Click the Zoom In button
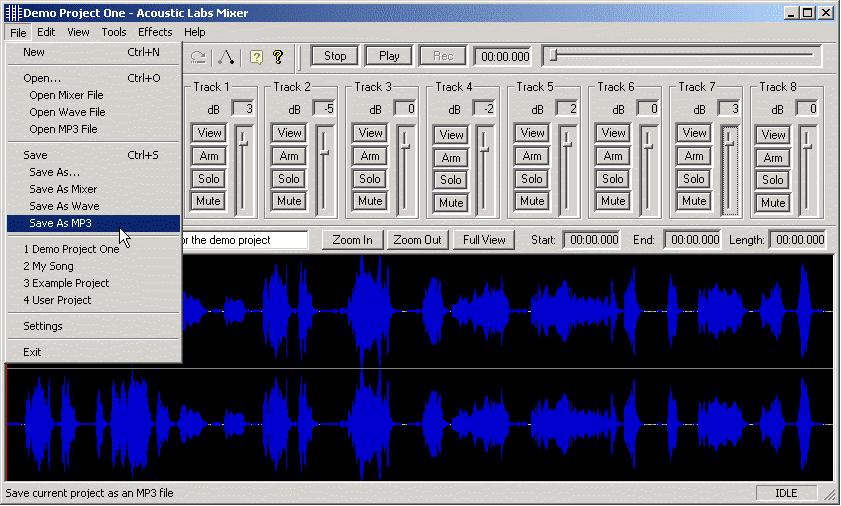841x506 pixels. (x=352, y=240)
